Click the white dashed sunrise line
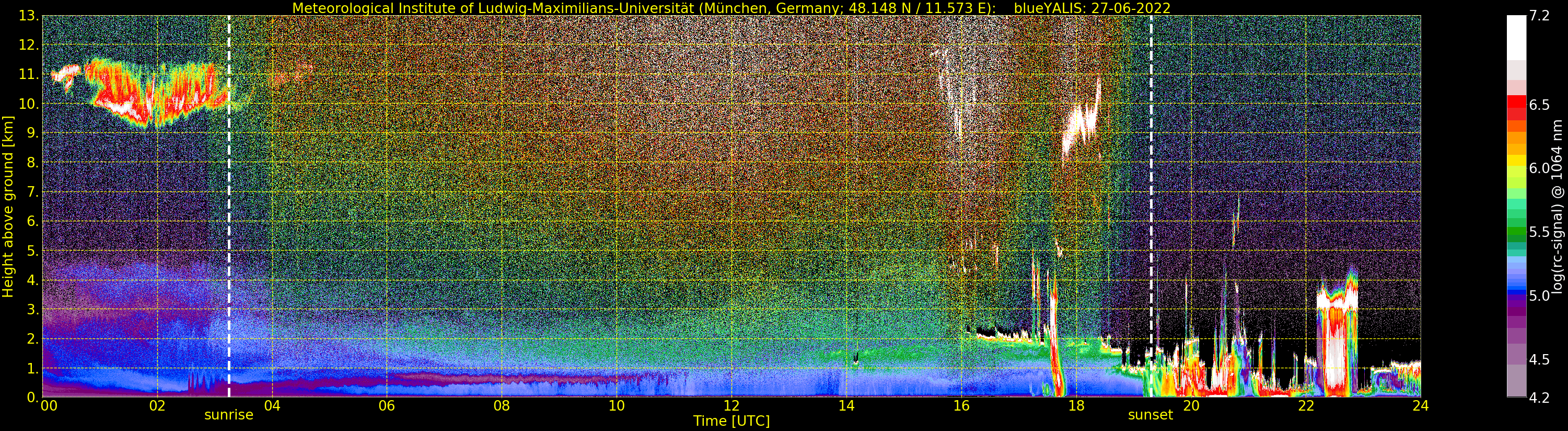The image size is (1568, 431). (229, 206)
